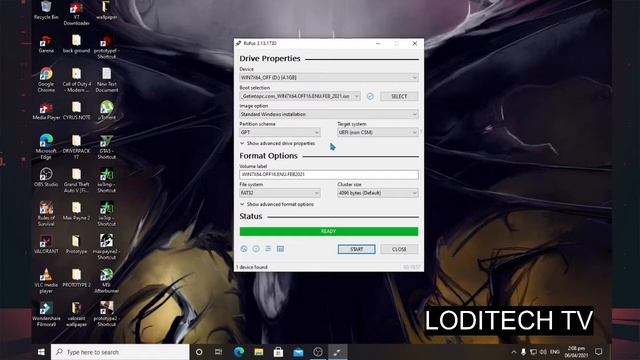Minimize the Rufus window
This screenshot has width=640, height=360.
point(378,43)
